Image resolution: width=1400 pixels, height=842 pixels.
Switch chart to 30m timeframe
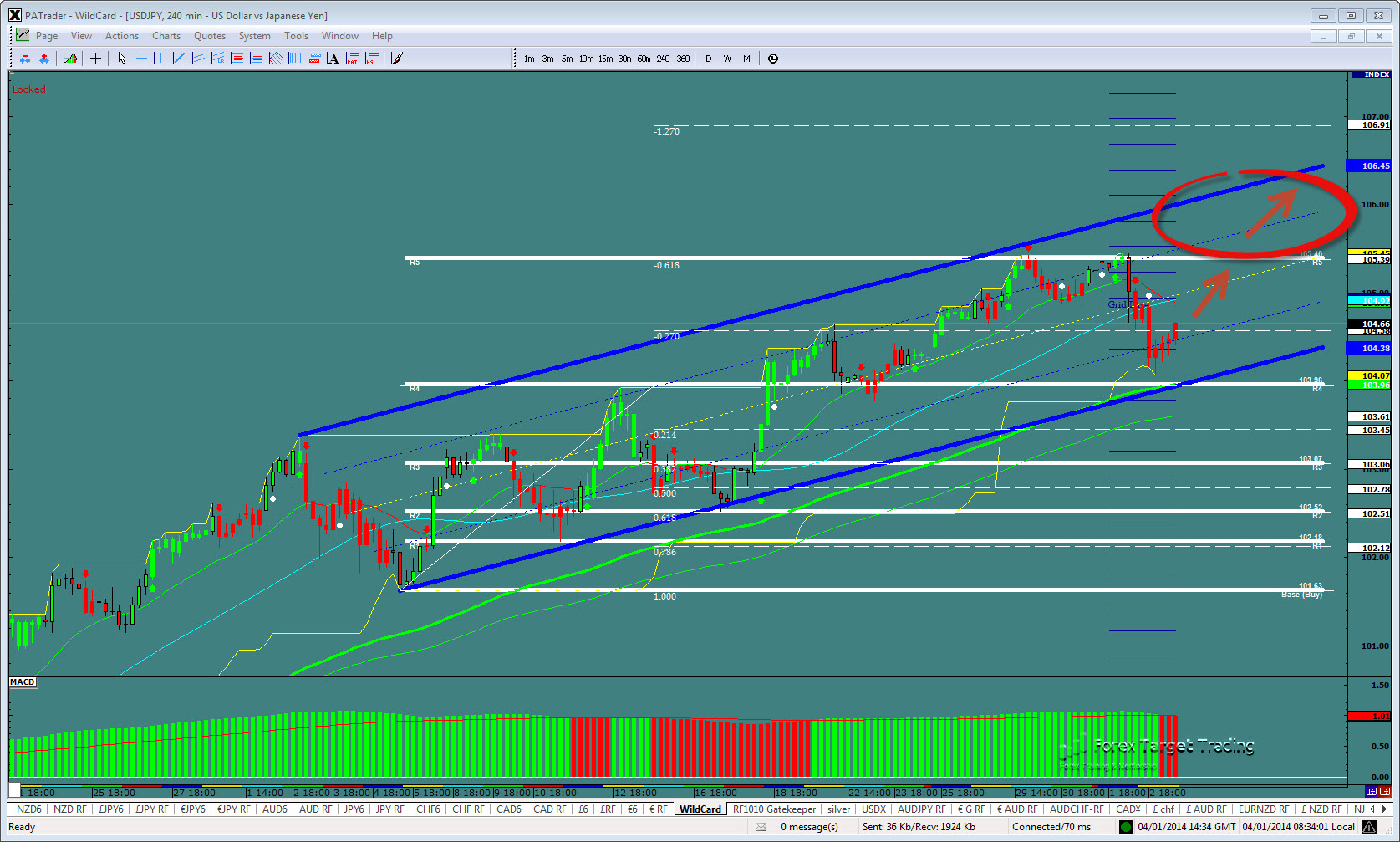click(625, 59)
